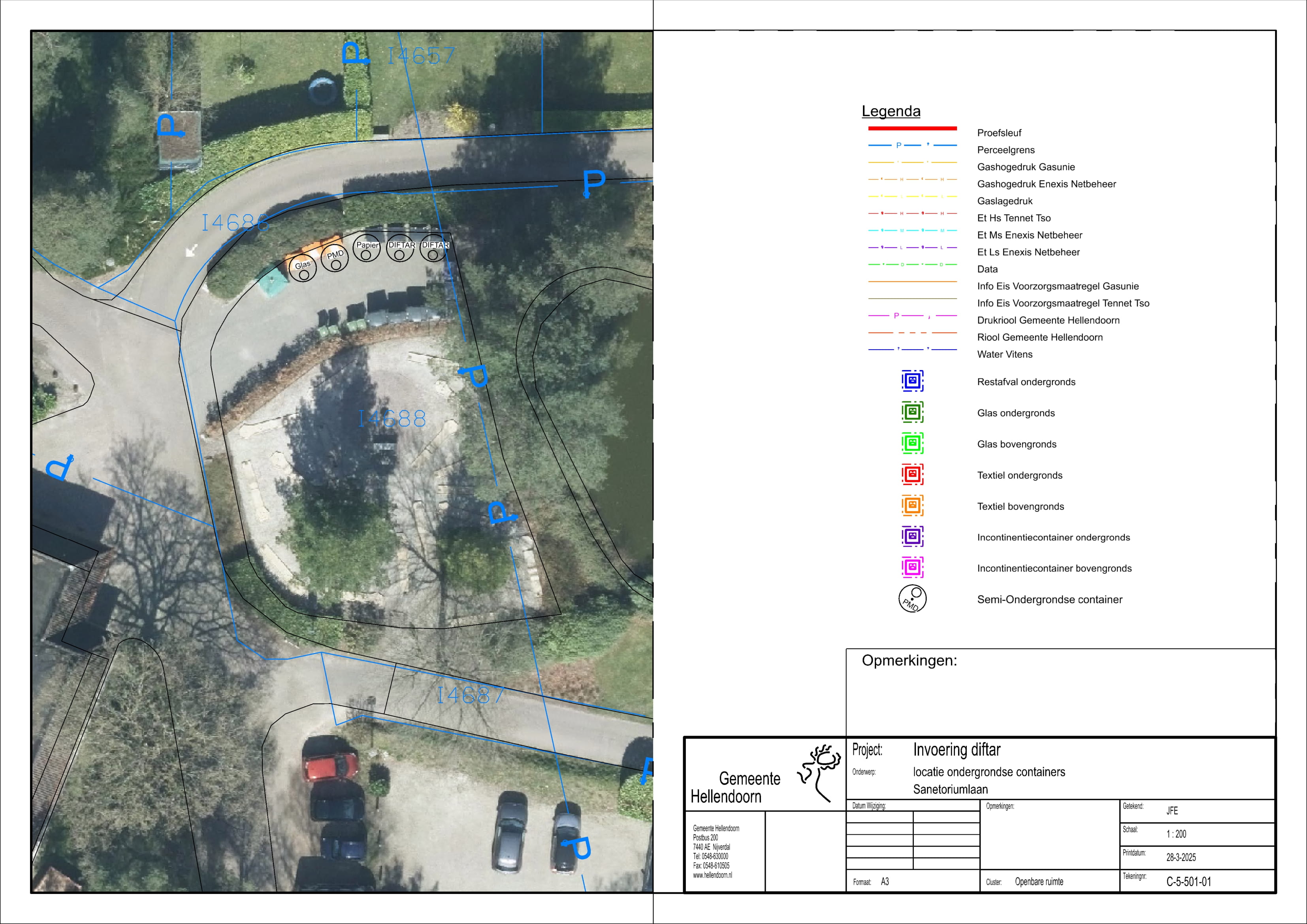
Task: Click parcel label I4657 at map top
Action: pos(421,56)
